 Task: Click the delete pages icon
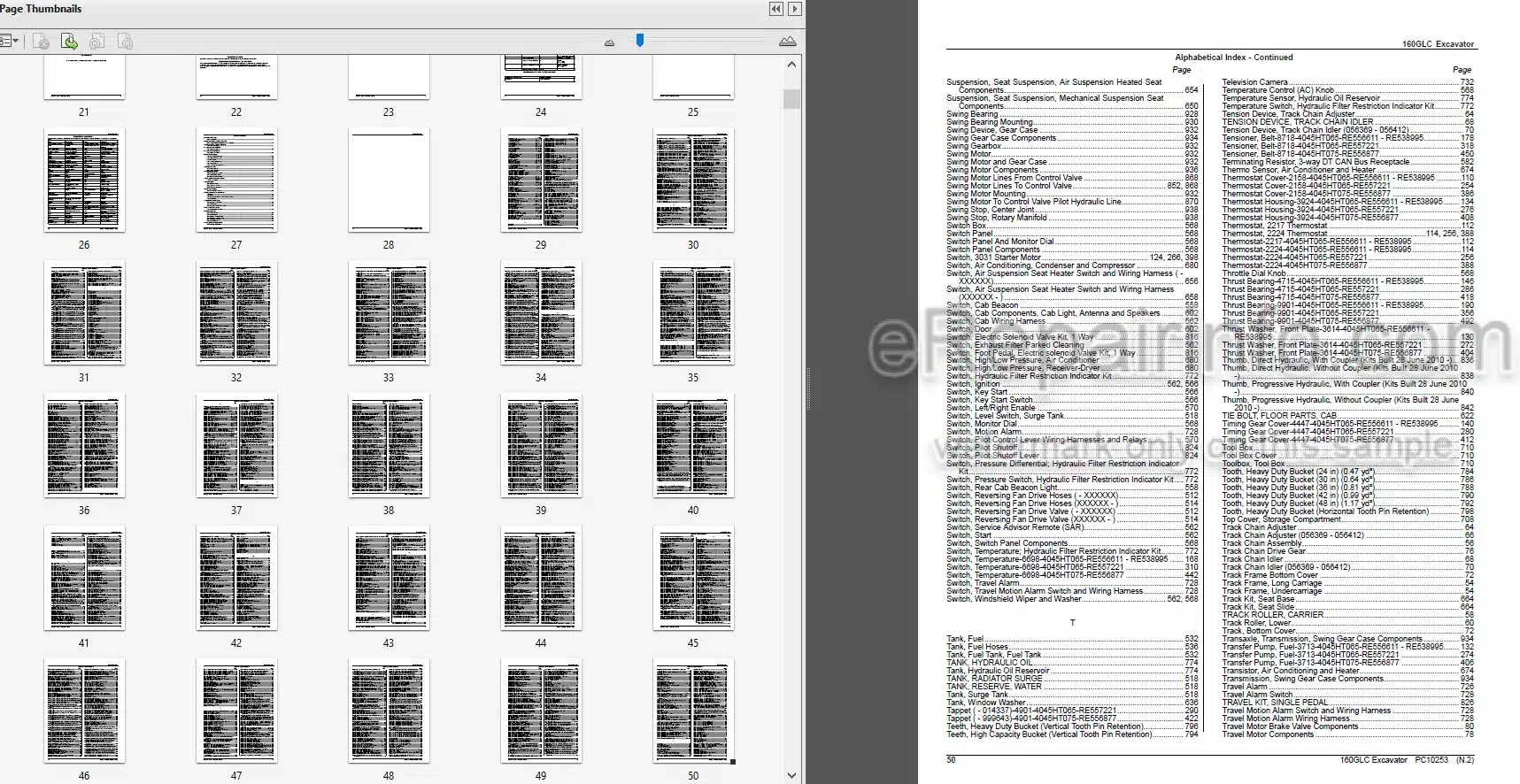pos(41,41)
